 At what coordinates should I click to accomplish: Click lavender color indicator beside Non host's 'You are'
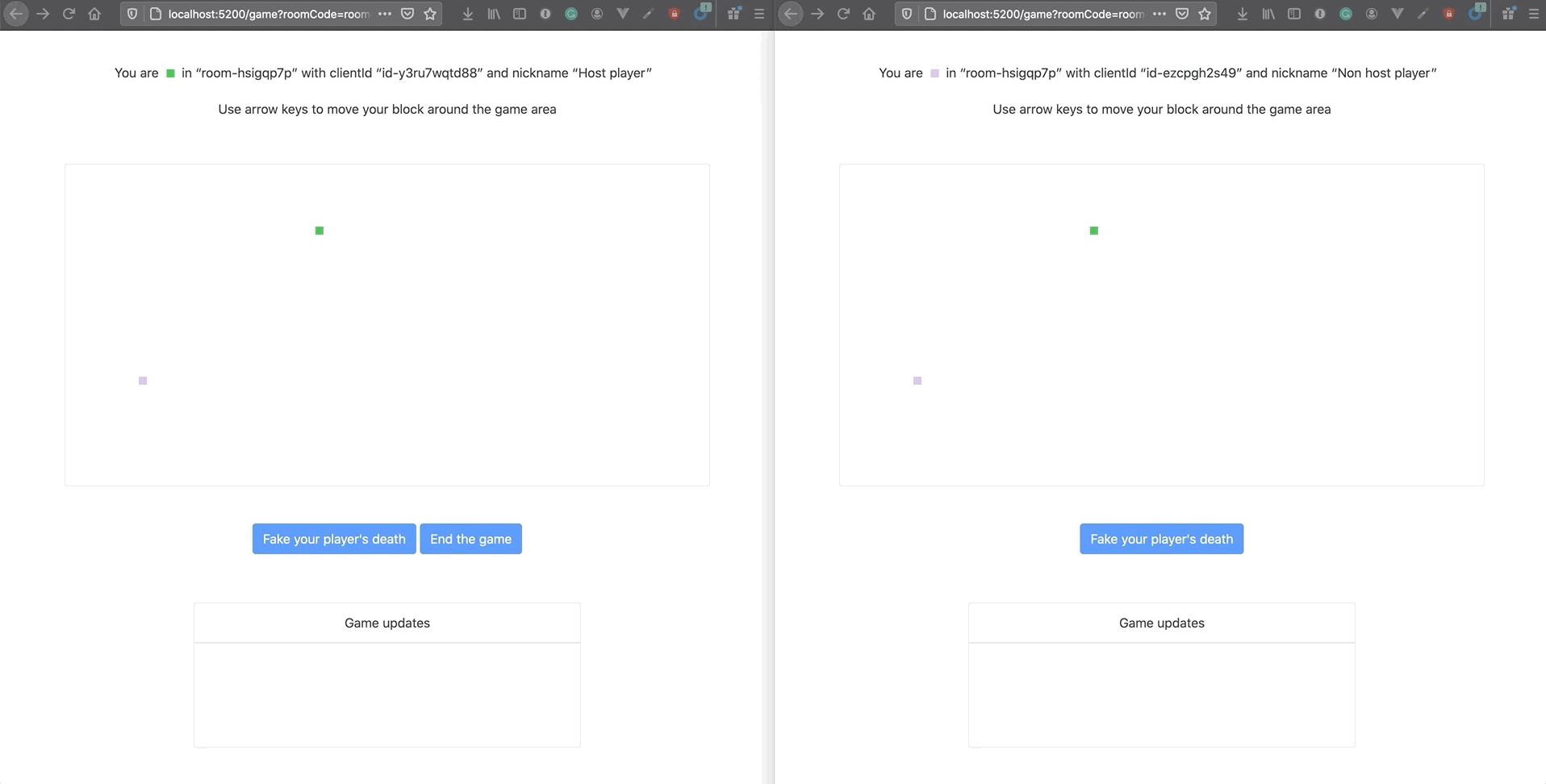934,73
